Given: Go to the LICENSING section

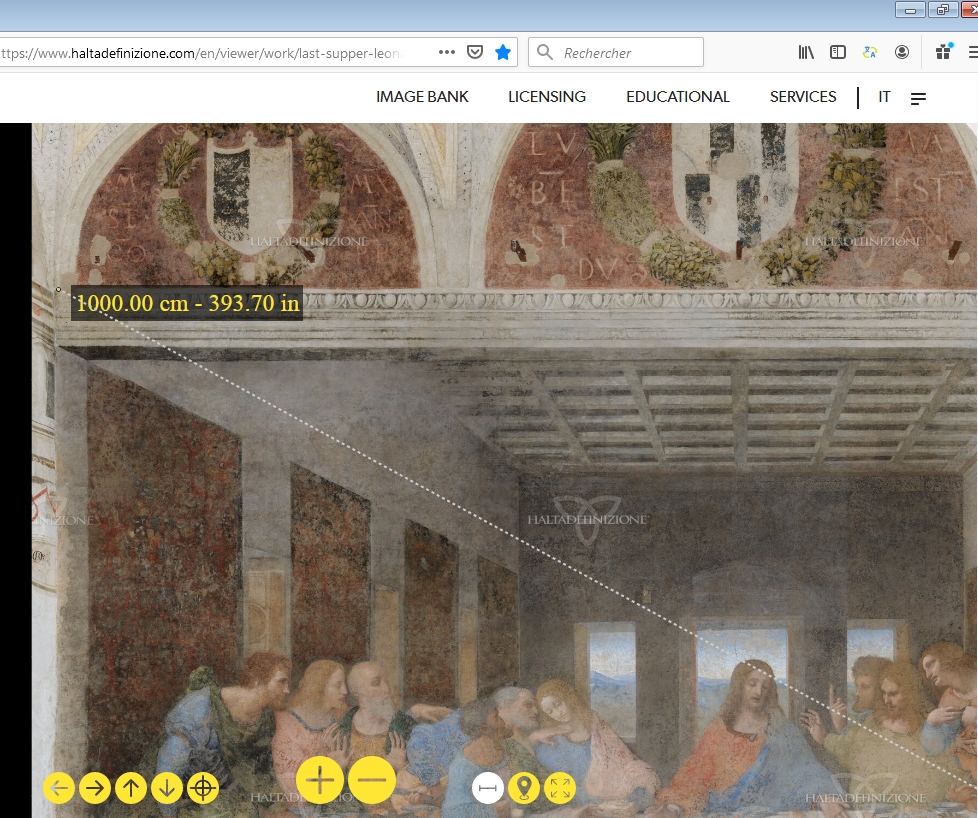Looking at the screenshot, I should click(547, 97).
